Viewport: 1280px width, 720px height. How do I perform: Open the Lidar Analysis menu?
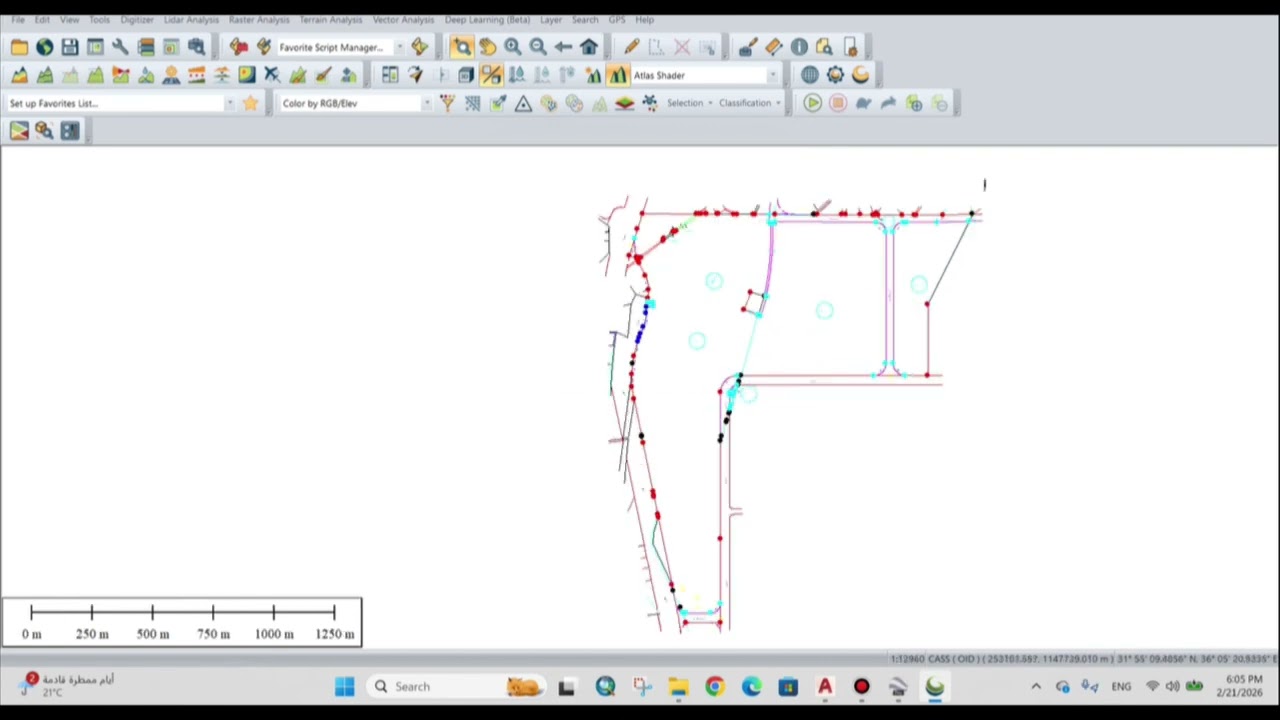click(191, 20)
